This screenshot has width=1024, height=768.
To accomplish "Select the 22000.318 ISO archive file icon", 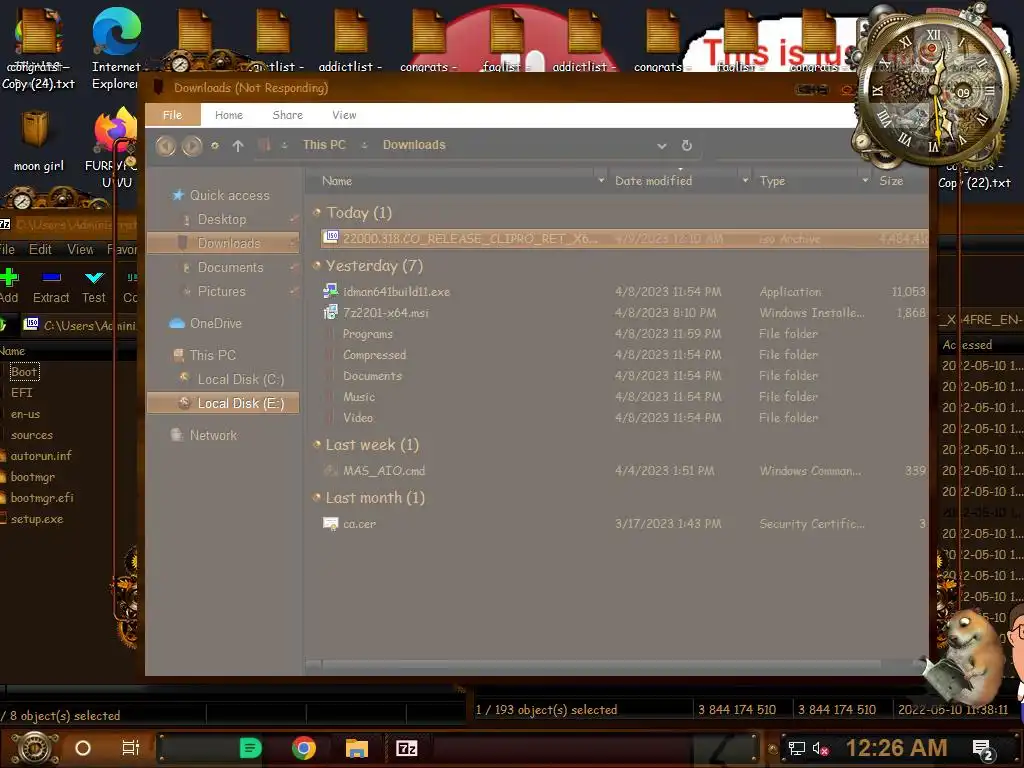I will click(x=331, y=237).
